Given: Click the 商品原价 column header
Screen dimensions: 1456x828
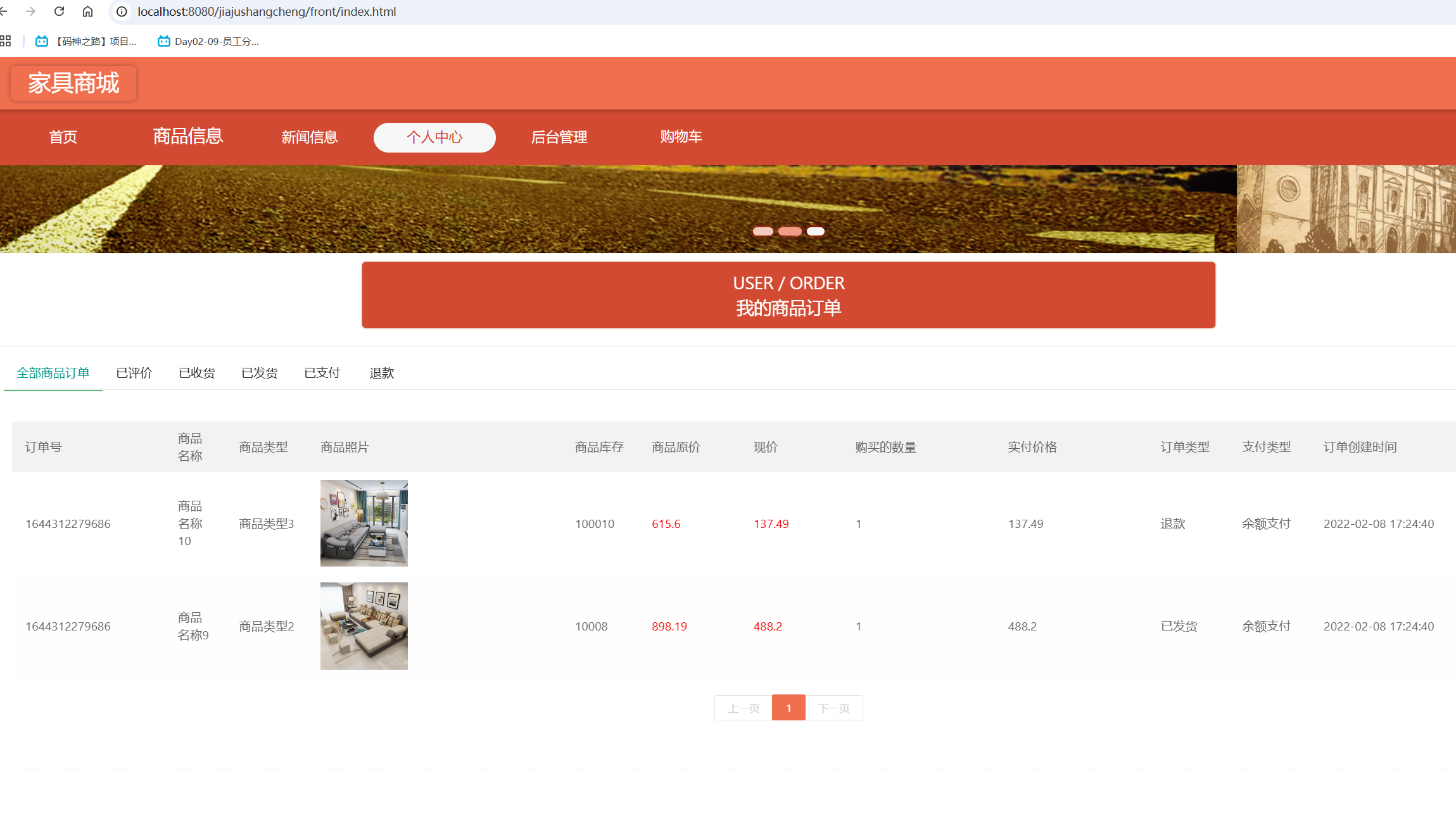Looking at the screenshot, I should pyautogui.click(x=676, y=447).
